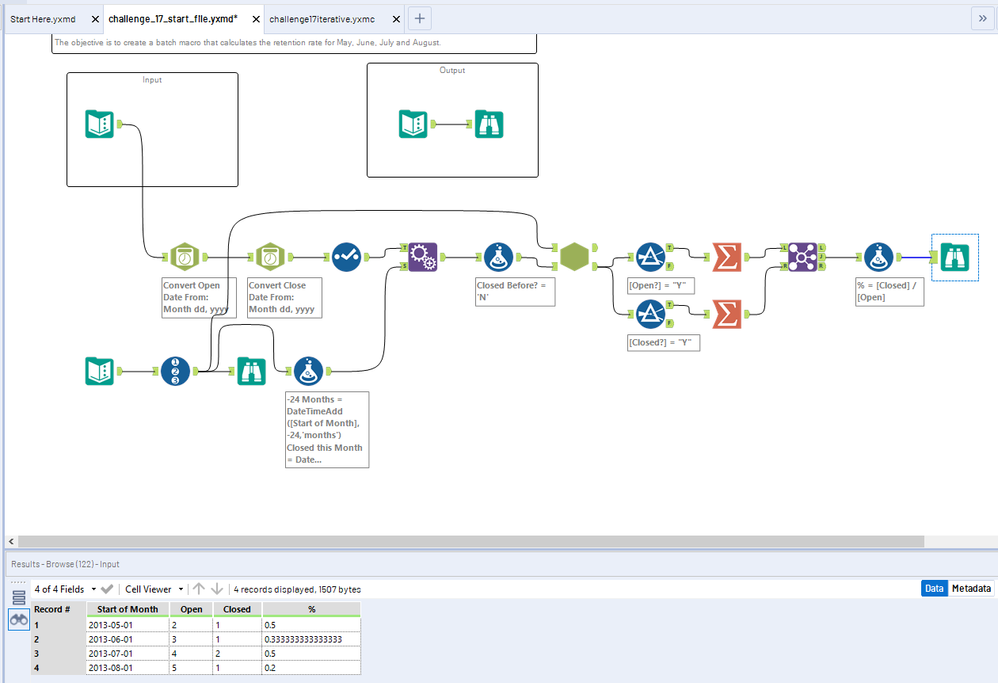
Task: Click the Convert Open Date DateTime tool
Action: [184, 257]
